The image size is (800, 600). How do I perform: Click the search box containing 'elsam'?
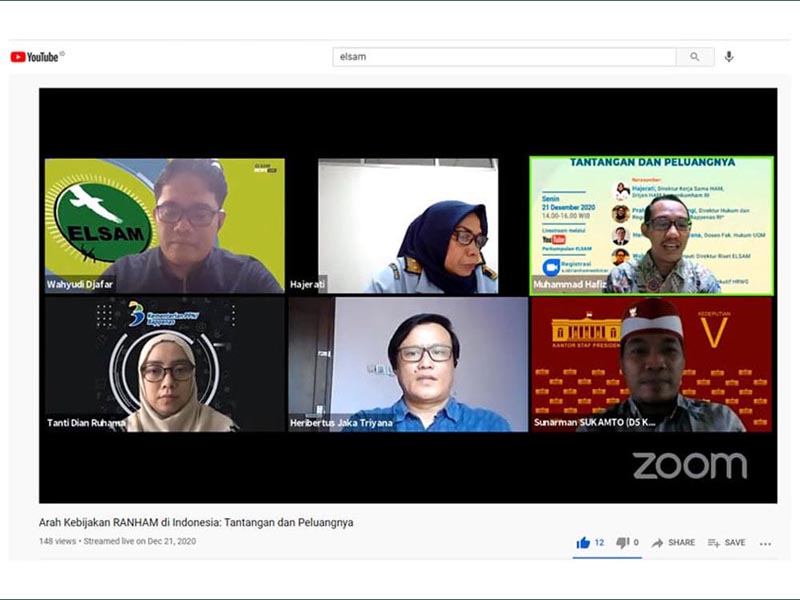pyautogui.click(x=504, y=57)
